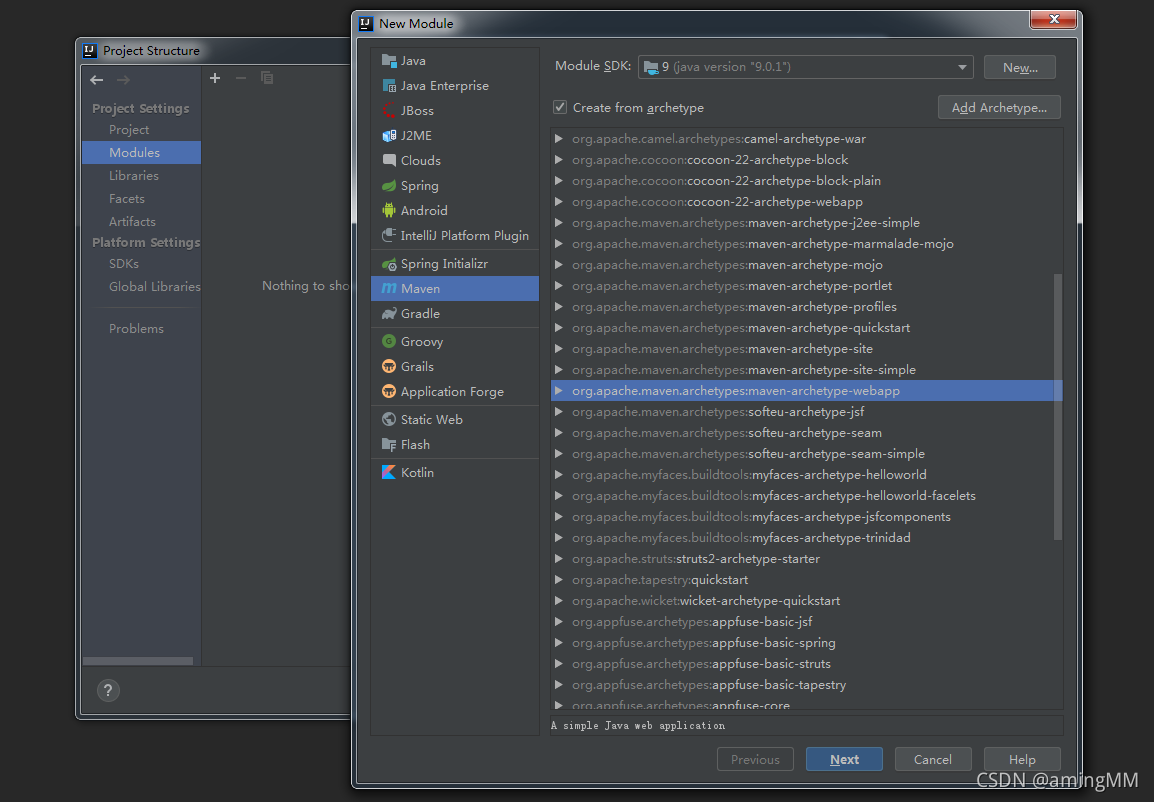
Task: Click the Cancel button
Action: pyautogui.click(x=933, y=759)
